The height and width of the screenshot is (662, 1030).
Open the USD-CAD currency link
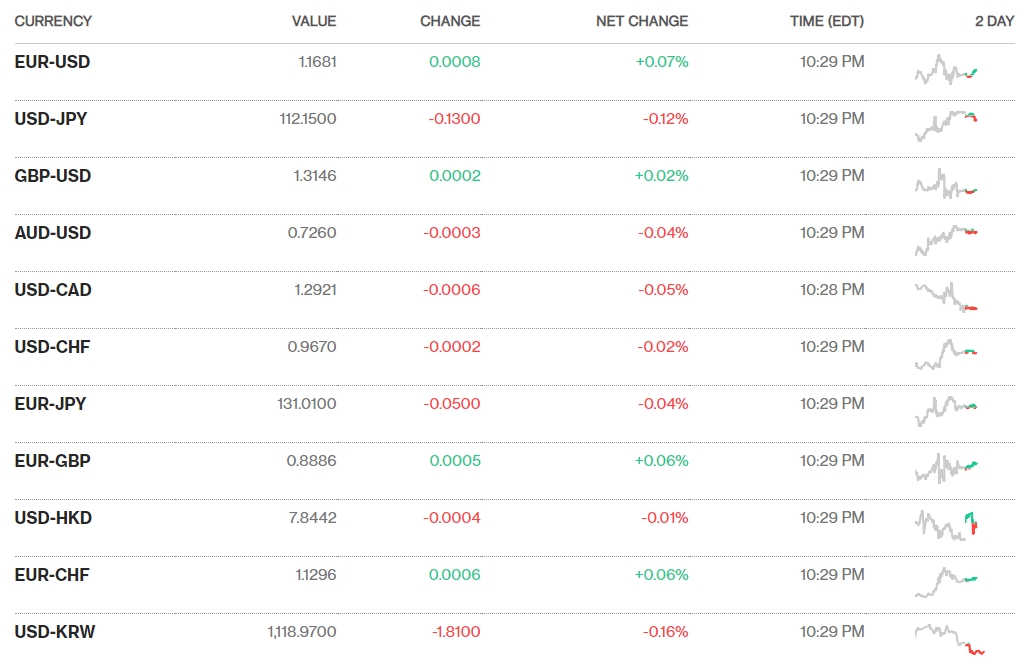(53, 290)
